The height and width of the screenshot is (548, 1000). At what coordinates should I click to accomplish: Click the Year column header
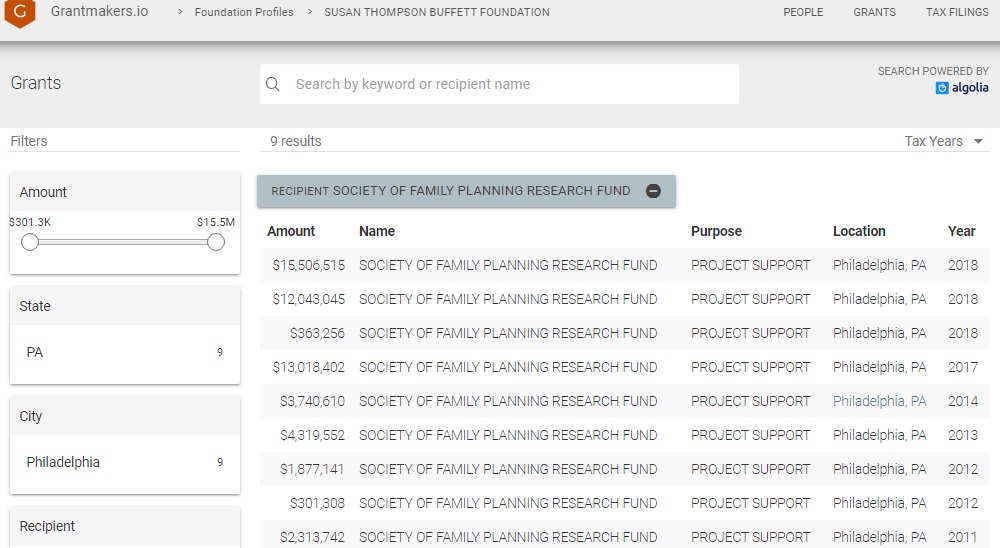pos(962,231)
